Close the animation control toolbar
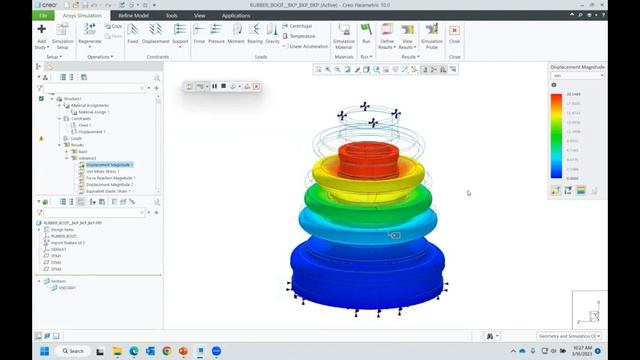Screen dimensions: 640x360 pos(256,86)
